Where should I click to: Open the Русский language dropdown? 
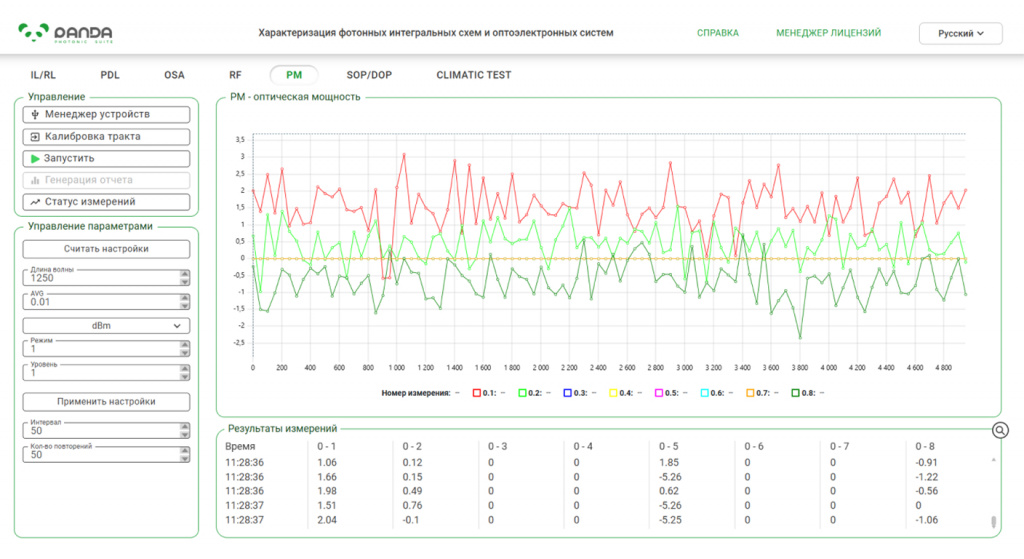point(961,33)
